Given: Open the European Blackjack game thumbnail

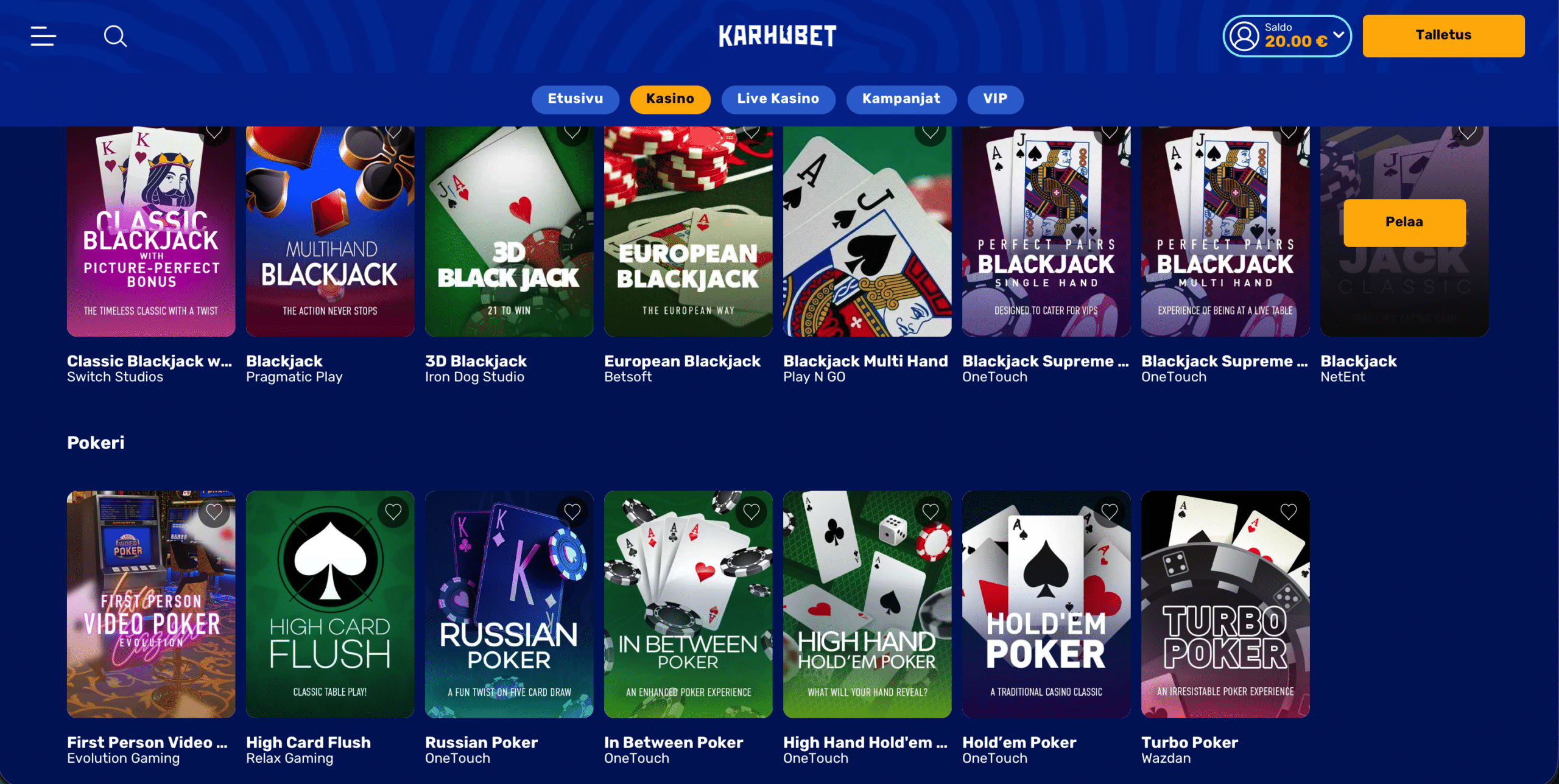Looking at the screenshot, I should [688, 231].
